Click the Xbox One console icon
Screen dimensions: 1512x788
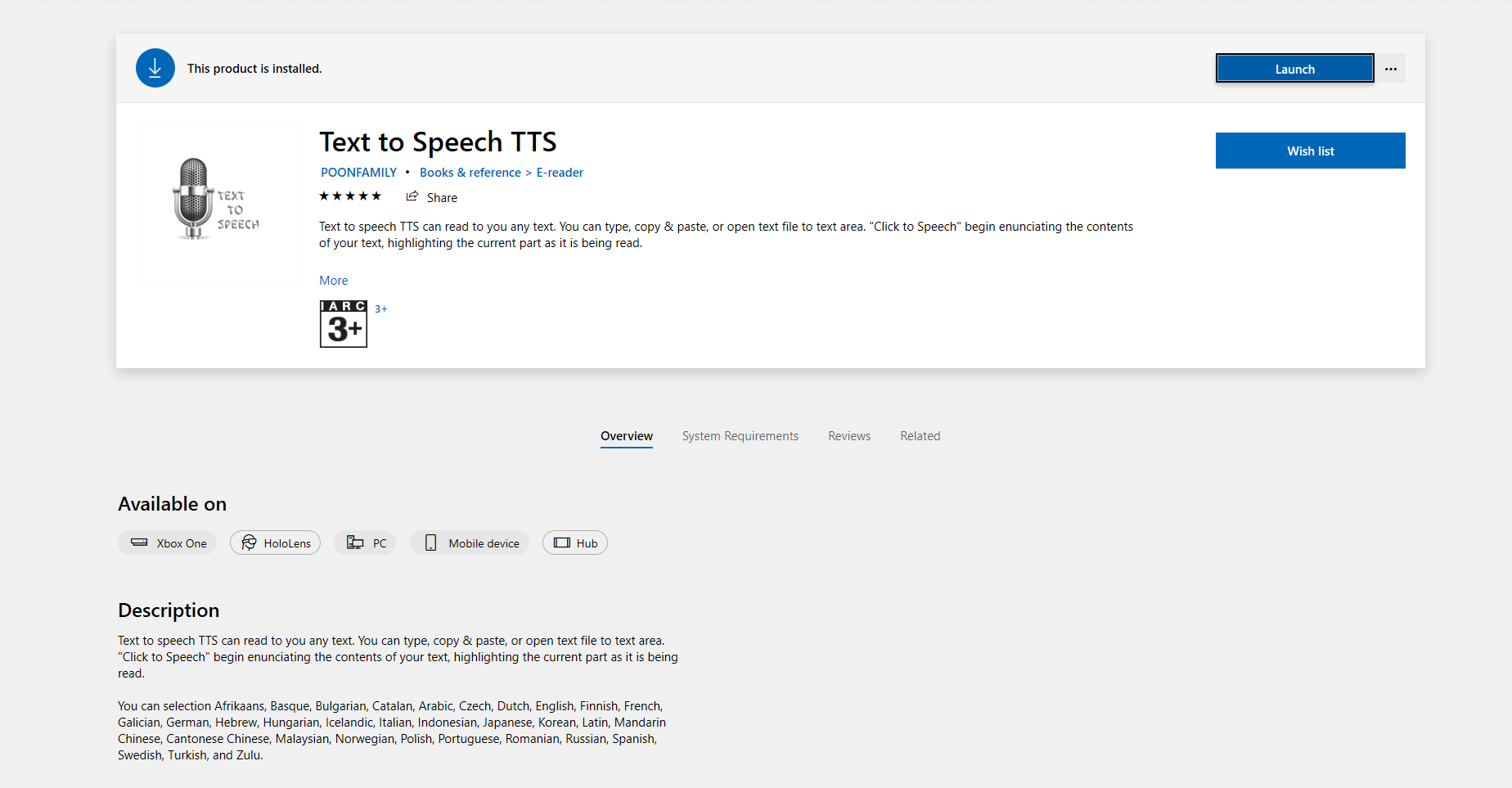click(x=140, y=543)
